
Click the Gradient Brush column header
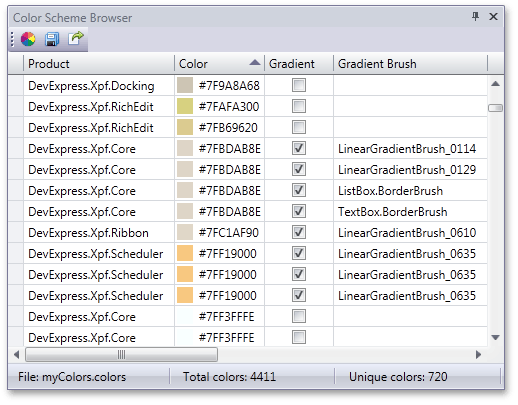click(410, 63)
